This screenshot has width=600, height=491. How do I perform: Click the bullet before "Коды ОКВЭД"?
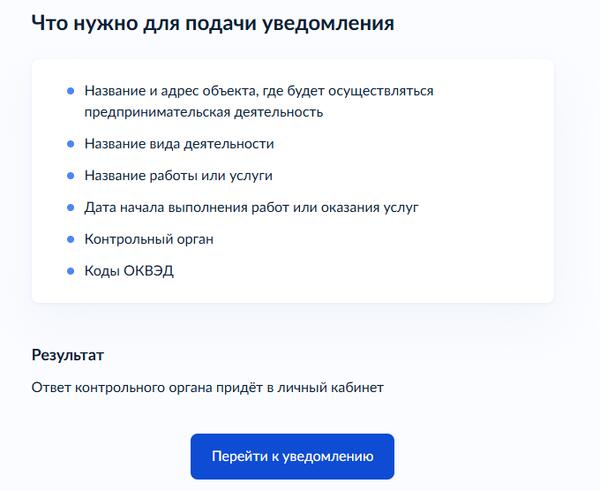click(x=70, y=271)
